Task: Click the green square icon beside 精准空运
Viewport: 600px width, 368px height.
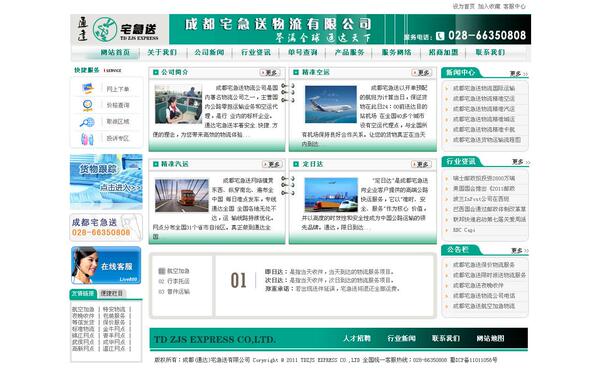Action: (x=296, y=72)
